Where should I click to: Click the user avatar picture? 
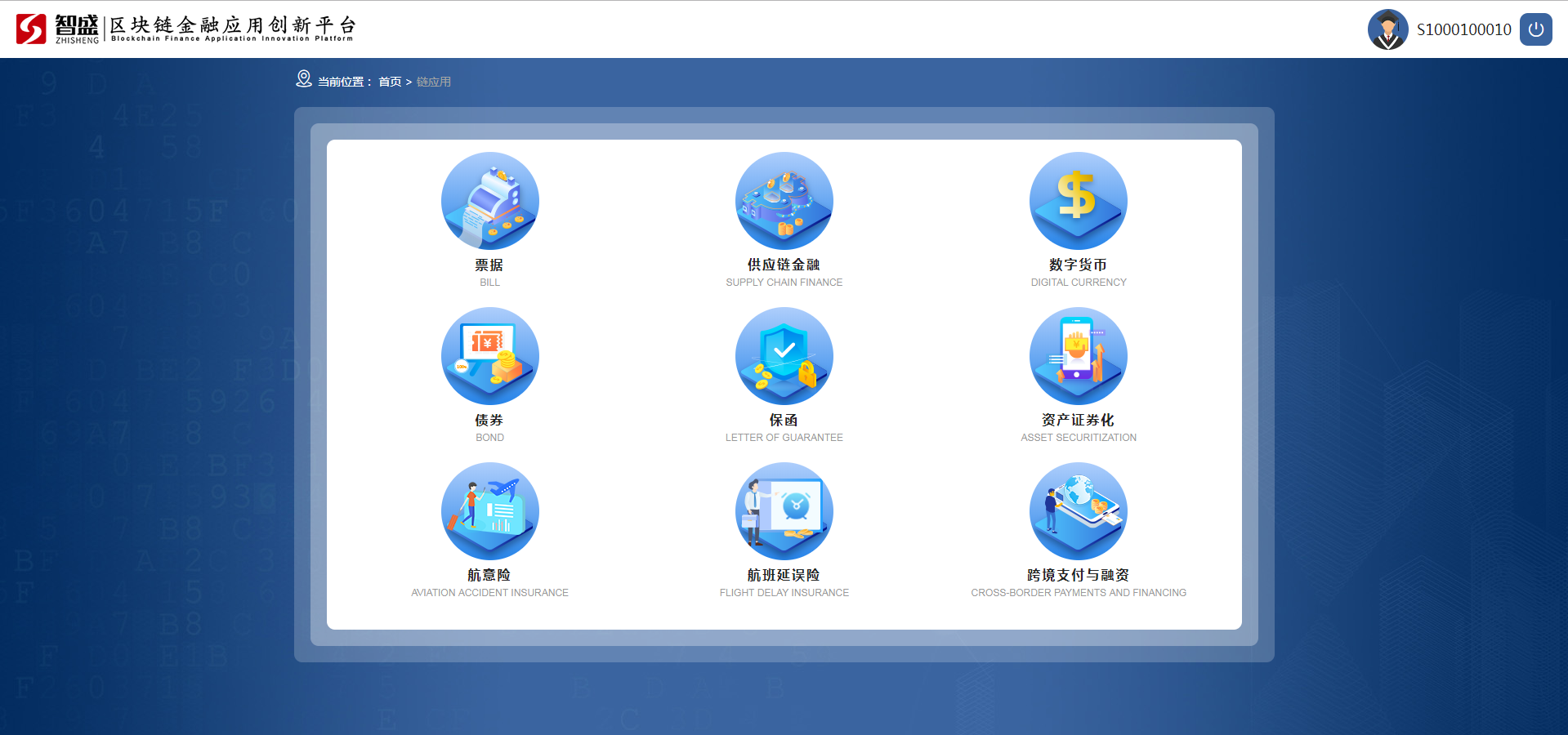1387,29
